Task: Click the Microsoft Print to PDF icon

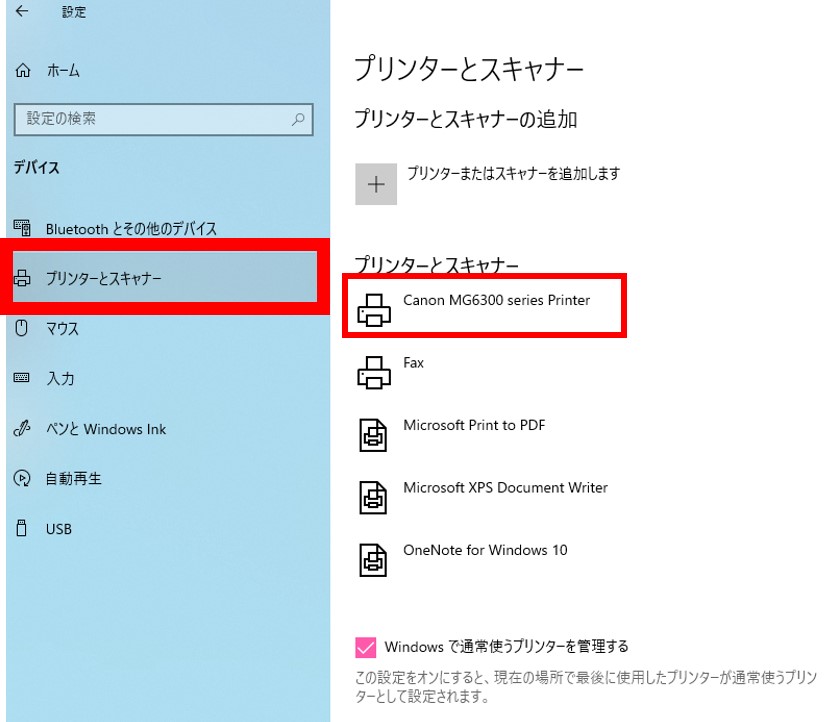Action: coord(373,435)
